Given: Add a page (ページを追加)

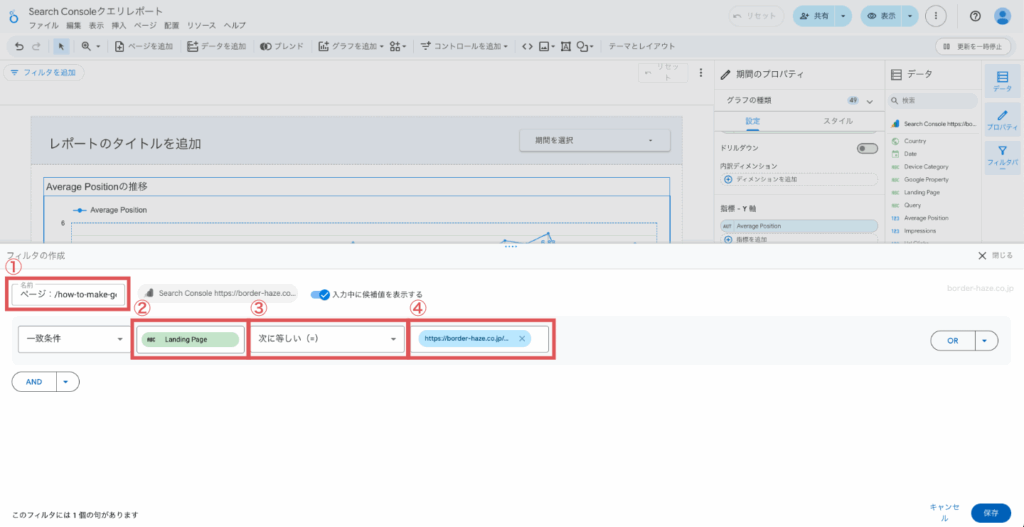Looking at the screenshot, I should tap(144, 46).
